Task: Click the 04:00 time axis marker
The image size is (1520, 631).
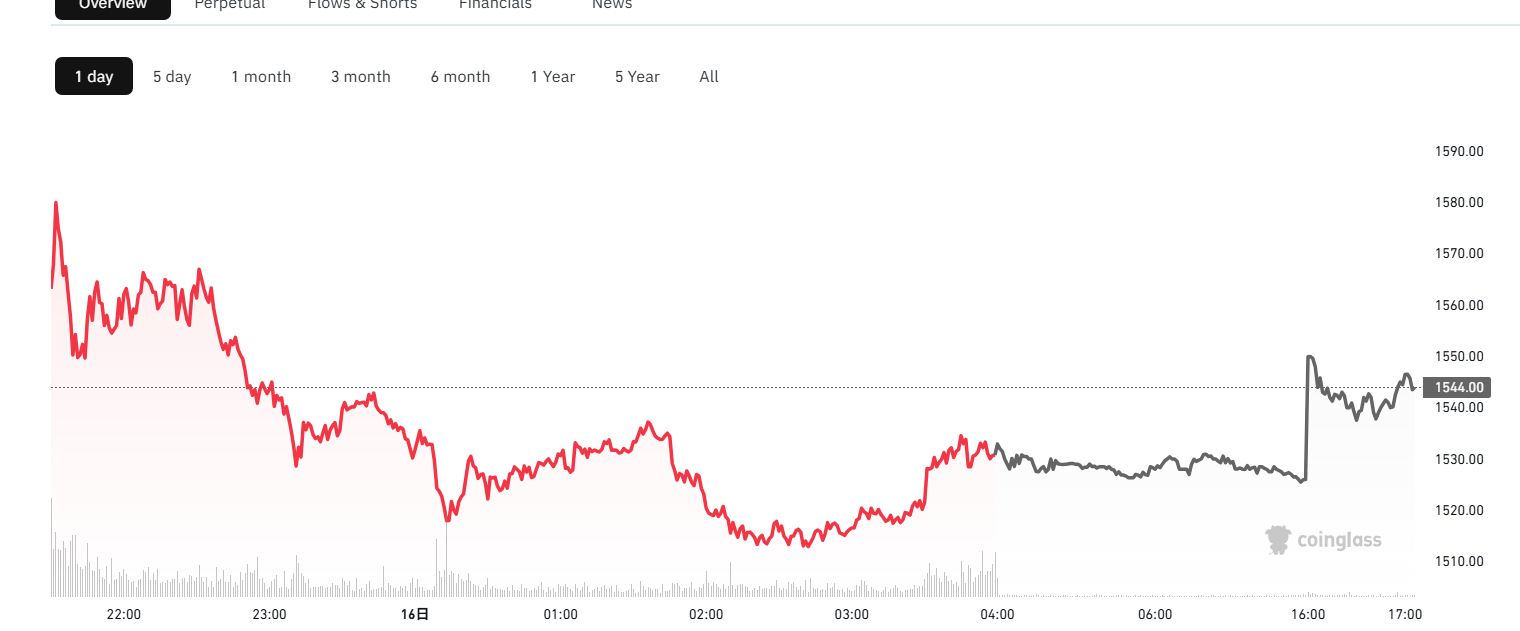Action: 997,614
